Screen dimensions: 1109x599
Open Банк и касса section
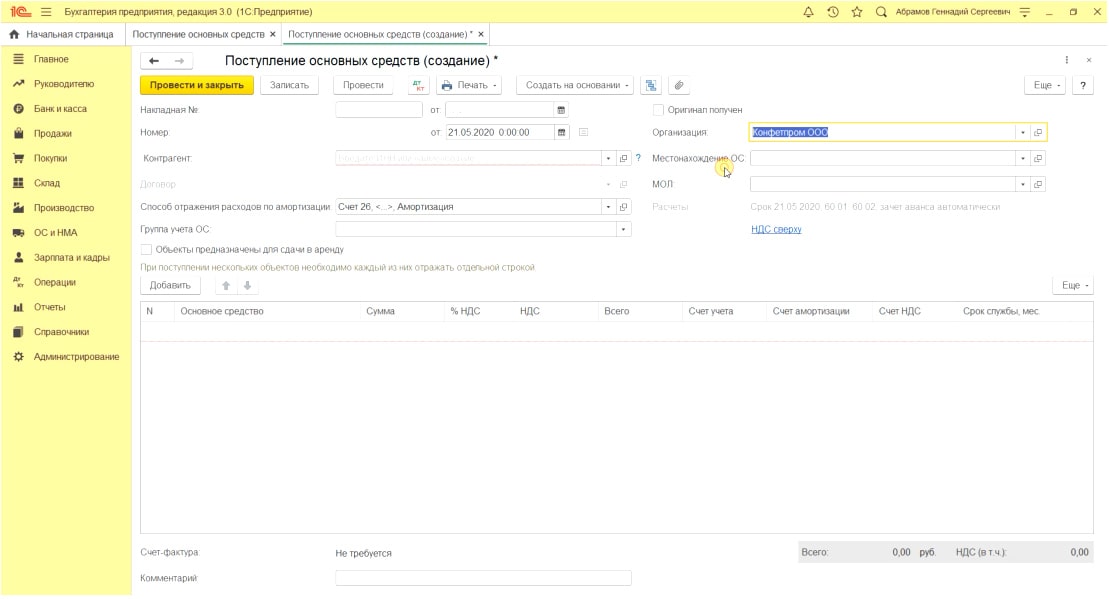(x=60, y=109)
